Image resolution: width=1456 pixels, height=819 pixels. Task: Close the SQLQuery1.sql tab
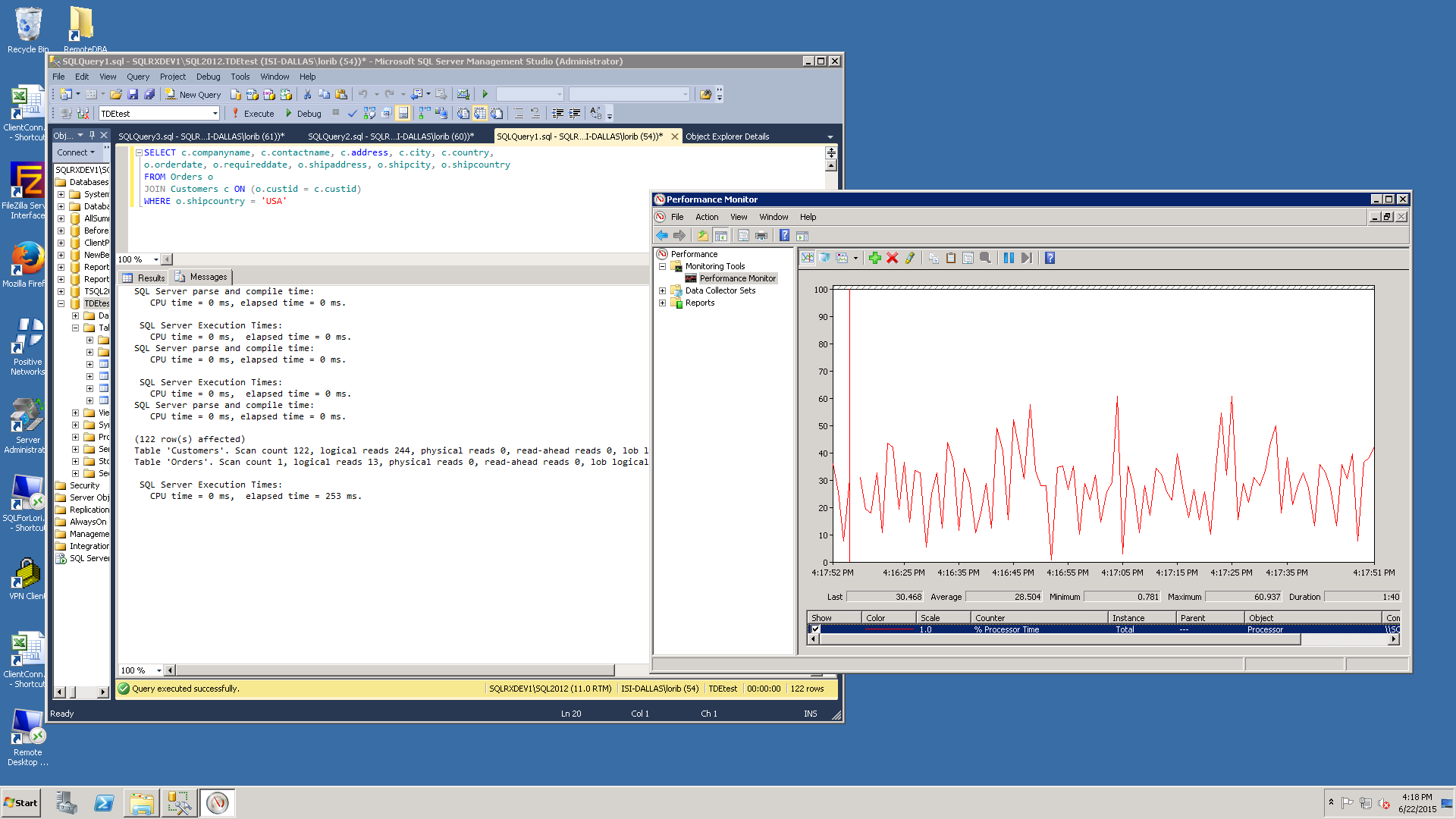pyautogui.click(x=674, y=136)
